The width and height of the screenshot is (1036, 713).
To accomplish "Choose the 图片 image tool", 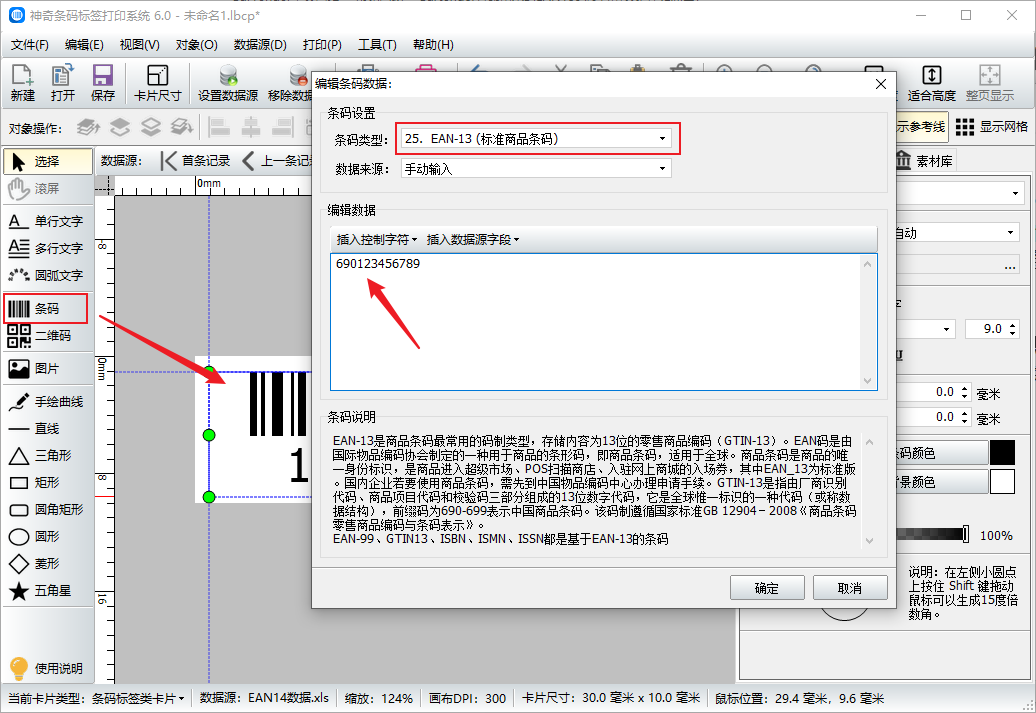I will [x=46, y=369].
